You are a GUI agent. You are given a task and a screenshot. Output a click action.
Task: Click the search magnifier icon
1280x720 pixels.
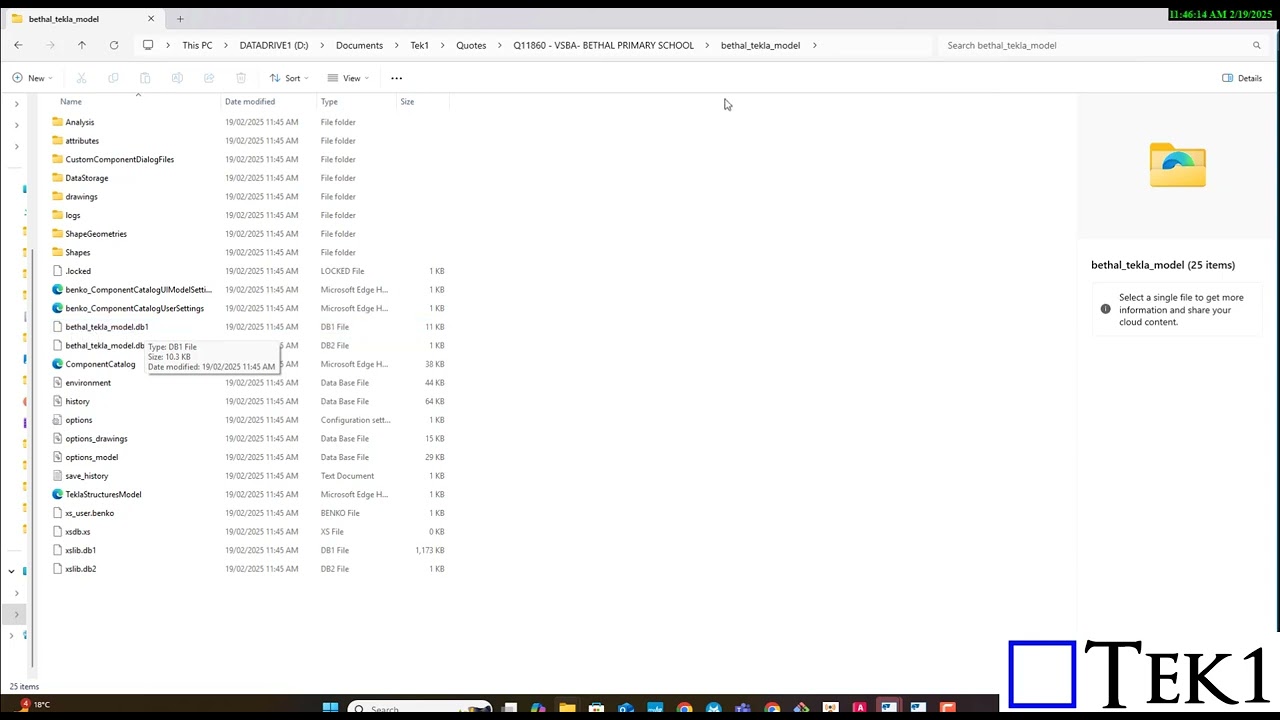click(x=1257, y=45)
